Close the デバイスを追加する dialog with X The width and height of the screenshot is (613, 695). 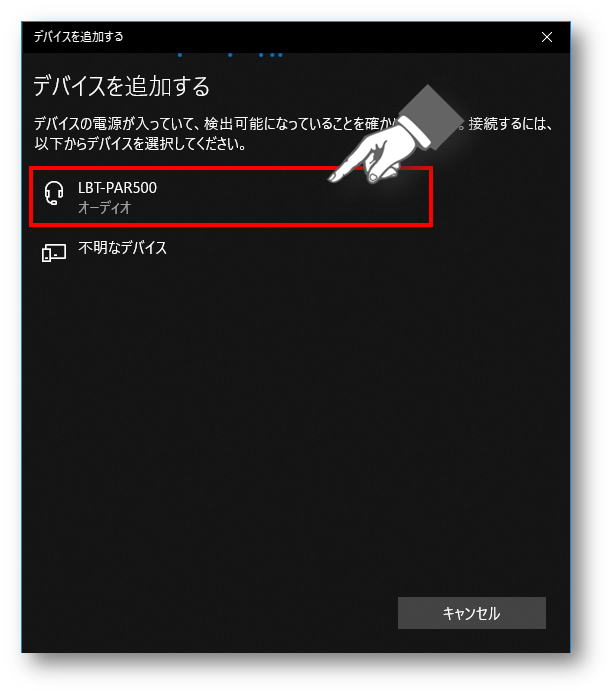547,37
